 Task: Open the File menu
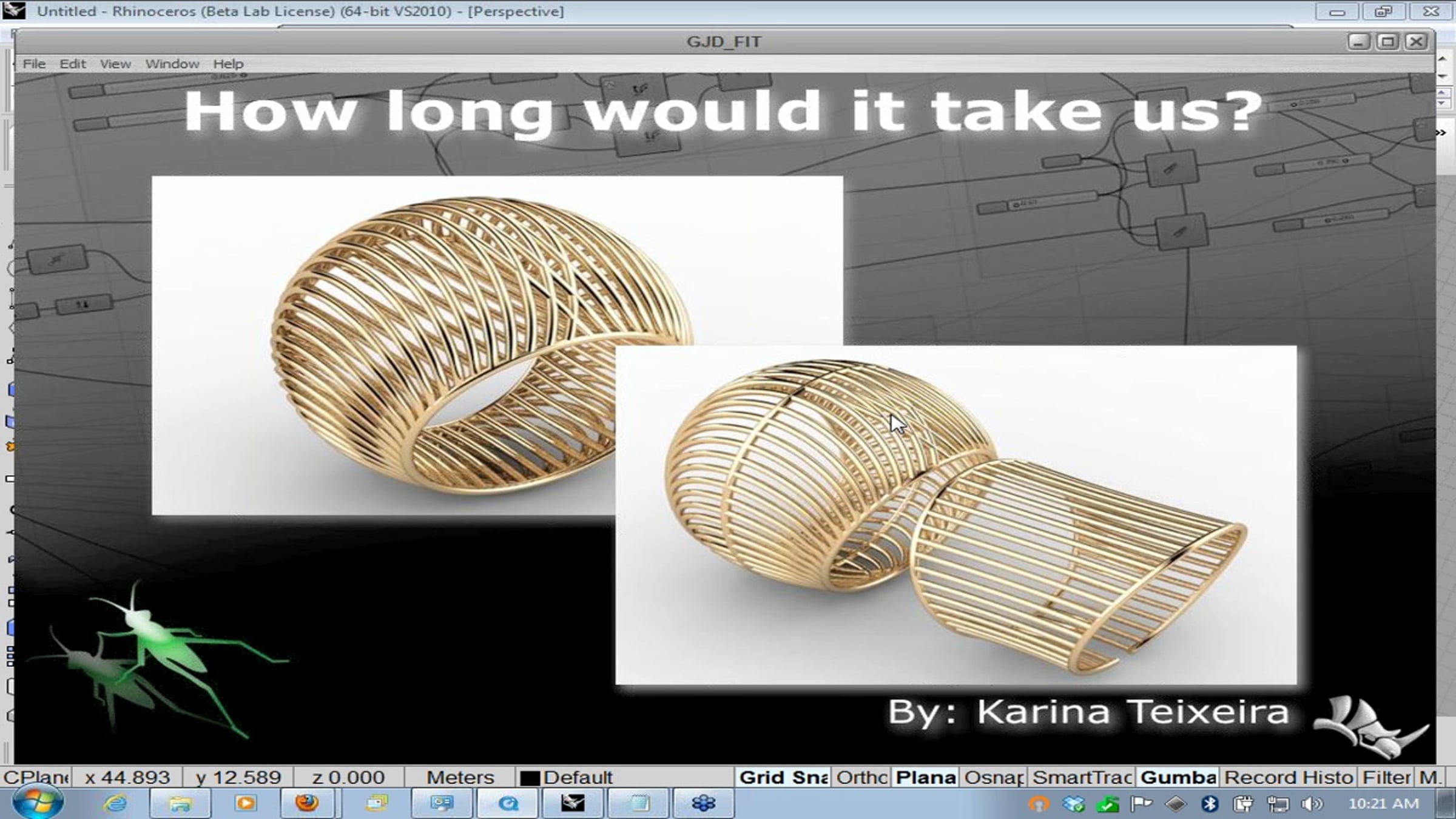click(34, 64)
